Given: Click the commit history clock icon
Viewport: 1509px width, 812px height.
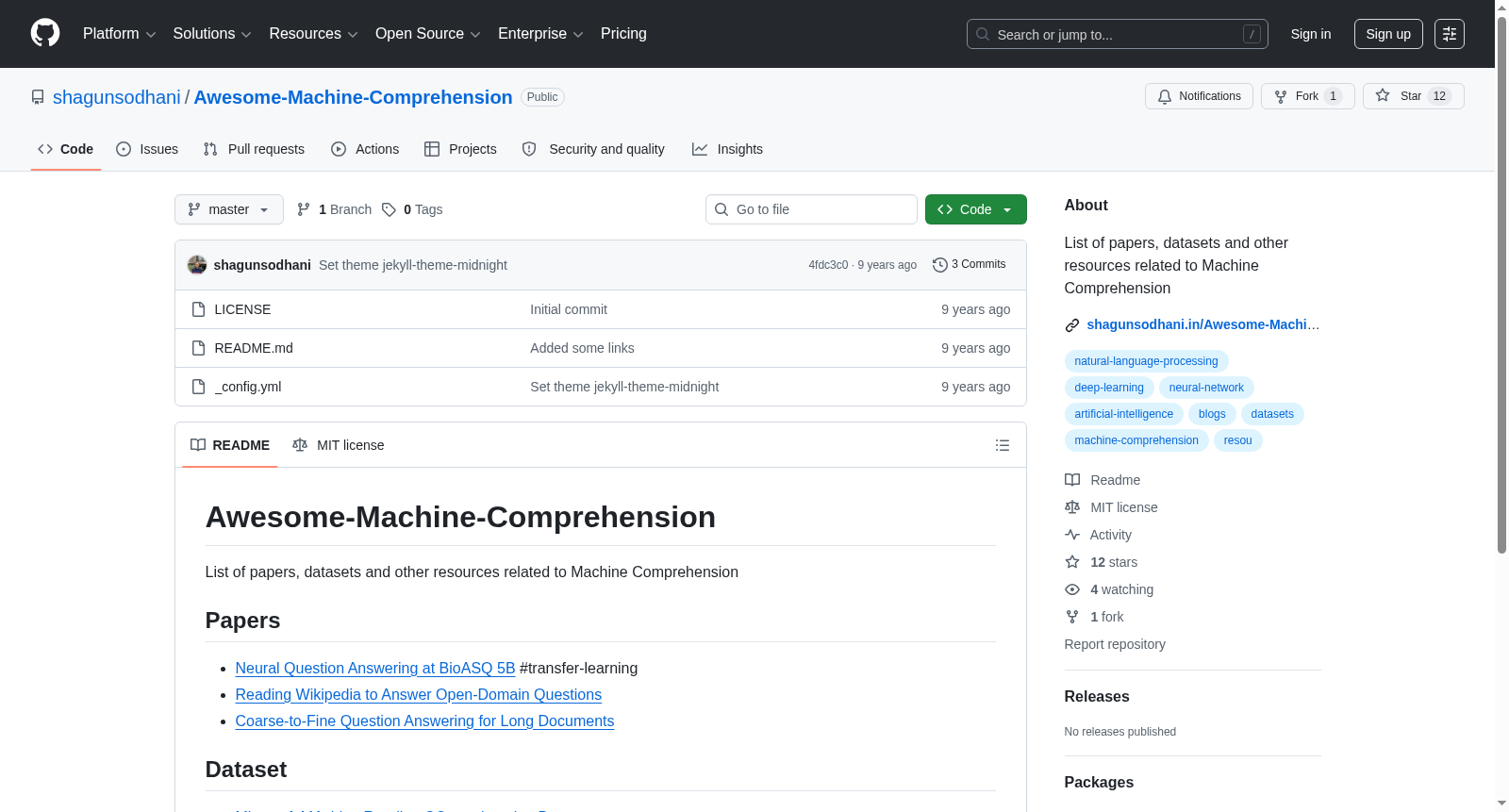Looking at the screenshot, I should coord(939,265).
